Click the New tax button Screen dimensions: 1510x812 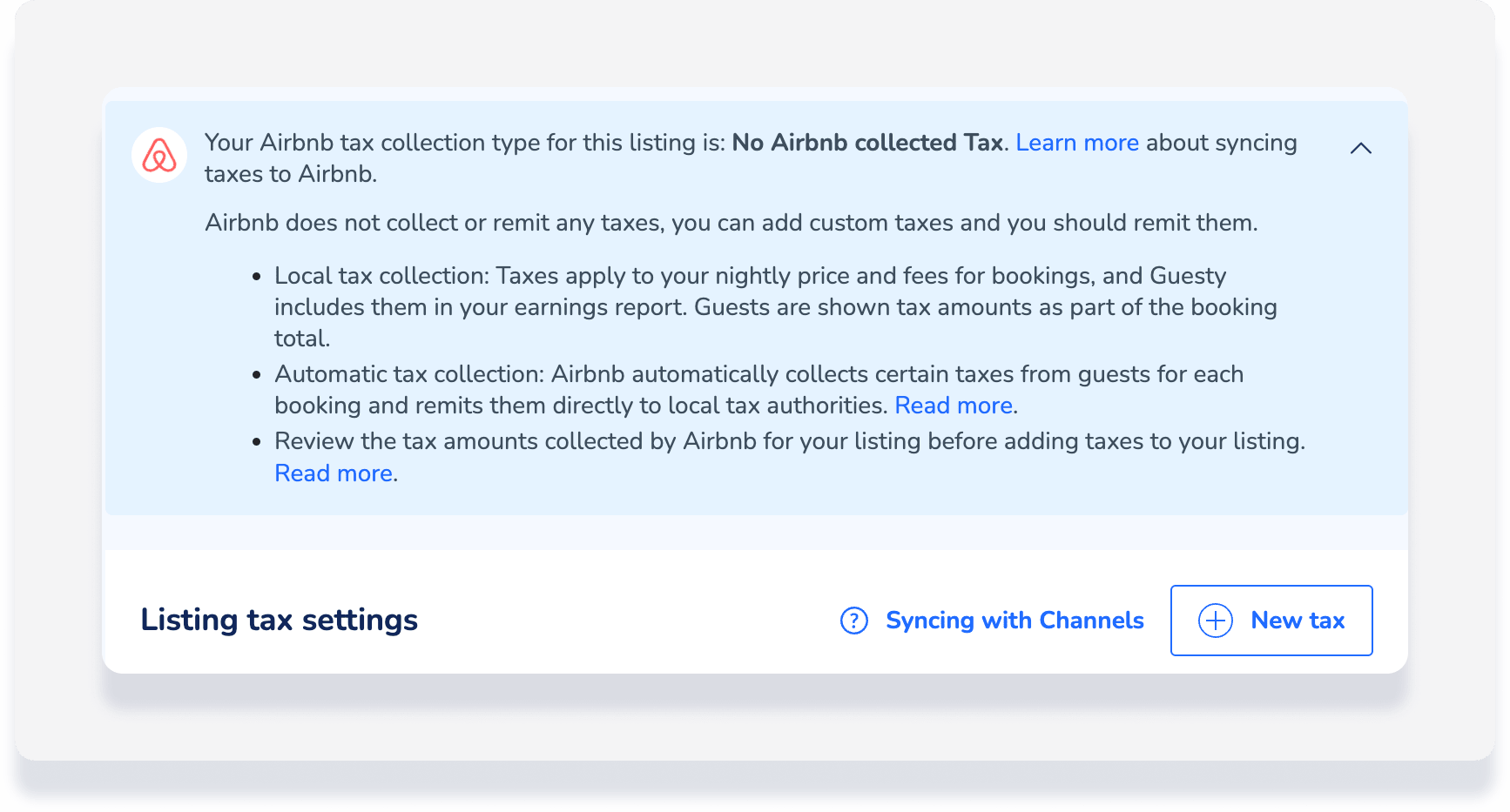1271,621
